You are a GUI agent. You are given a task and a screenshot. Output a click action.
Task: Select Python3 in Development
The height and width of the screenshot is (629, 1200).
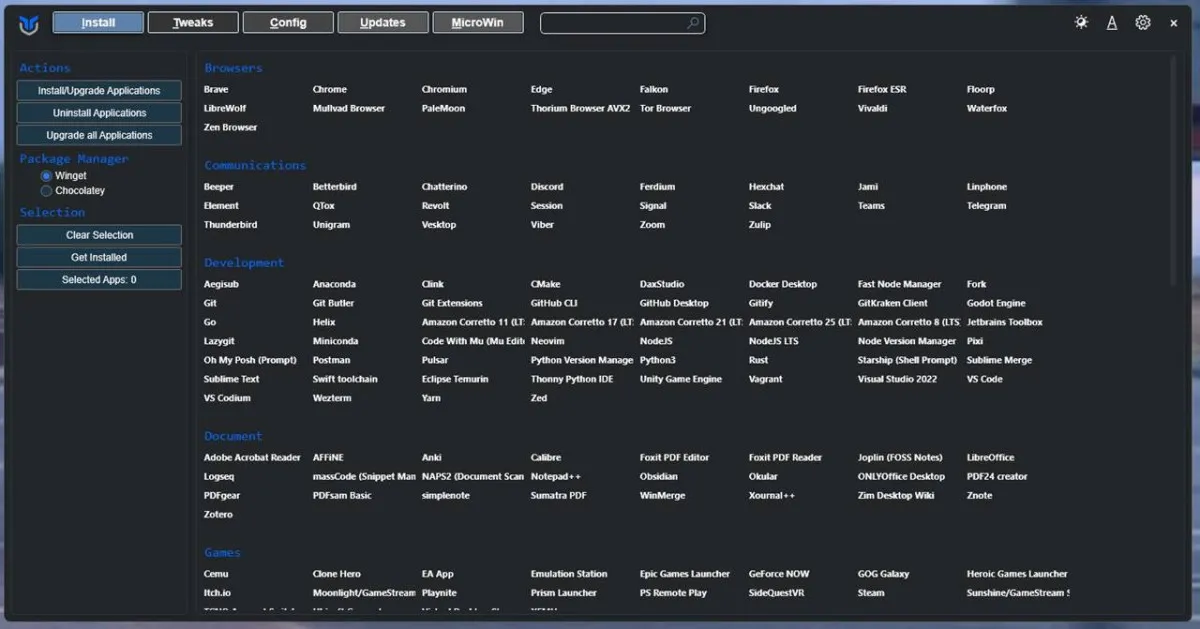point(658,360)
